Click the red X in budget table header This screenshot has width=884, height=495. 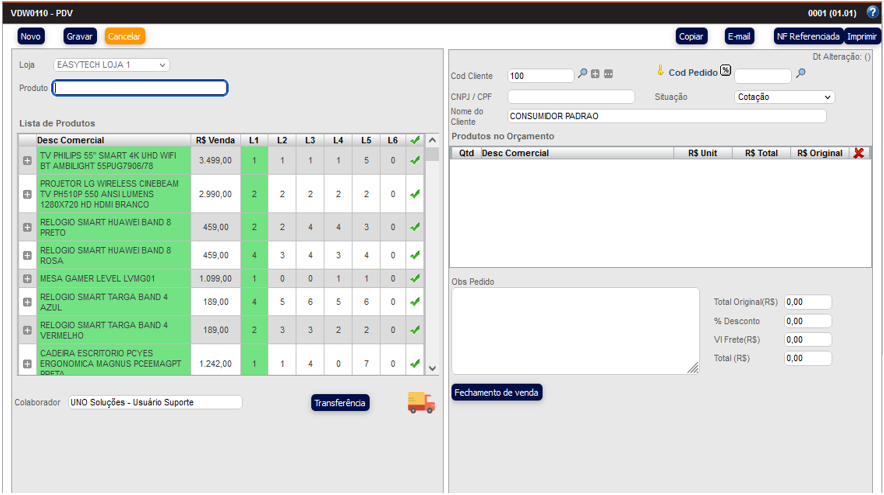(858, 153)
